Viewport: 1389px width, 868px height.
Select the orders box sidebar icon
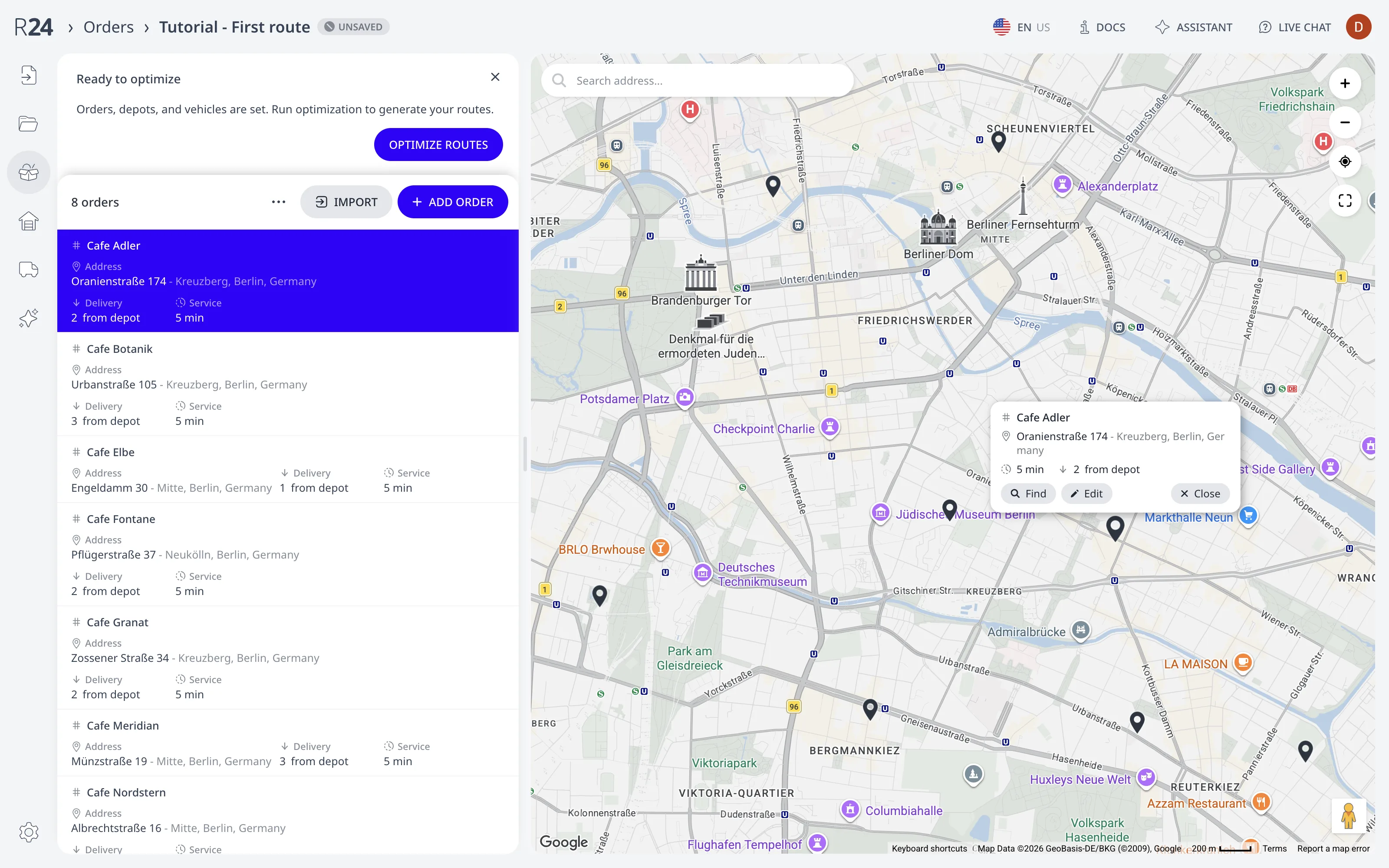[x=28, y=172]
